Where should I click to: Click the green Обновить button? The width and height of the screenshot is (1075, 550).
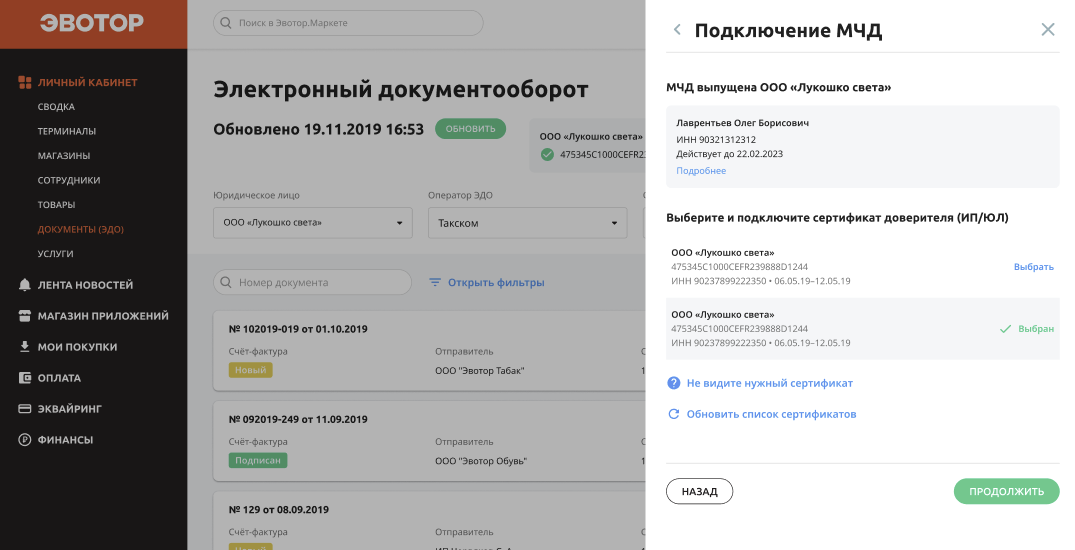pyautogui.click(x=470, y=129)
